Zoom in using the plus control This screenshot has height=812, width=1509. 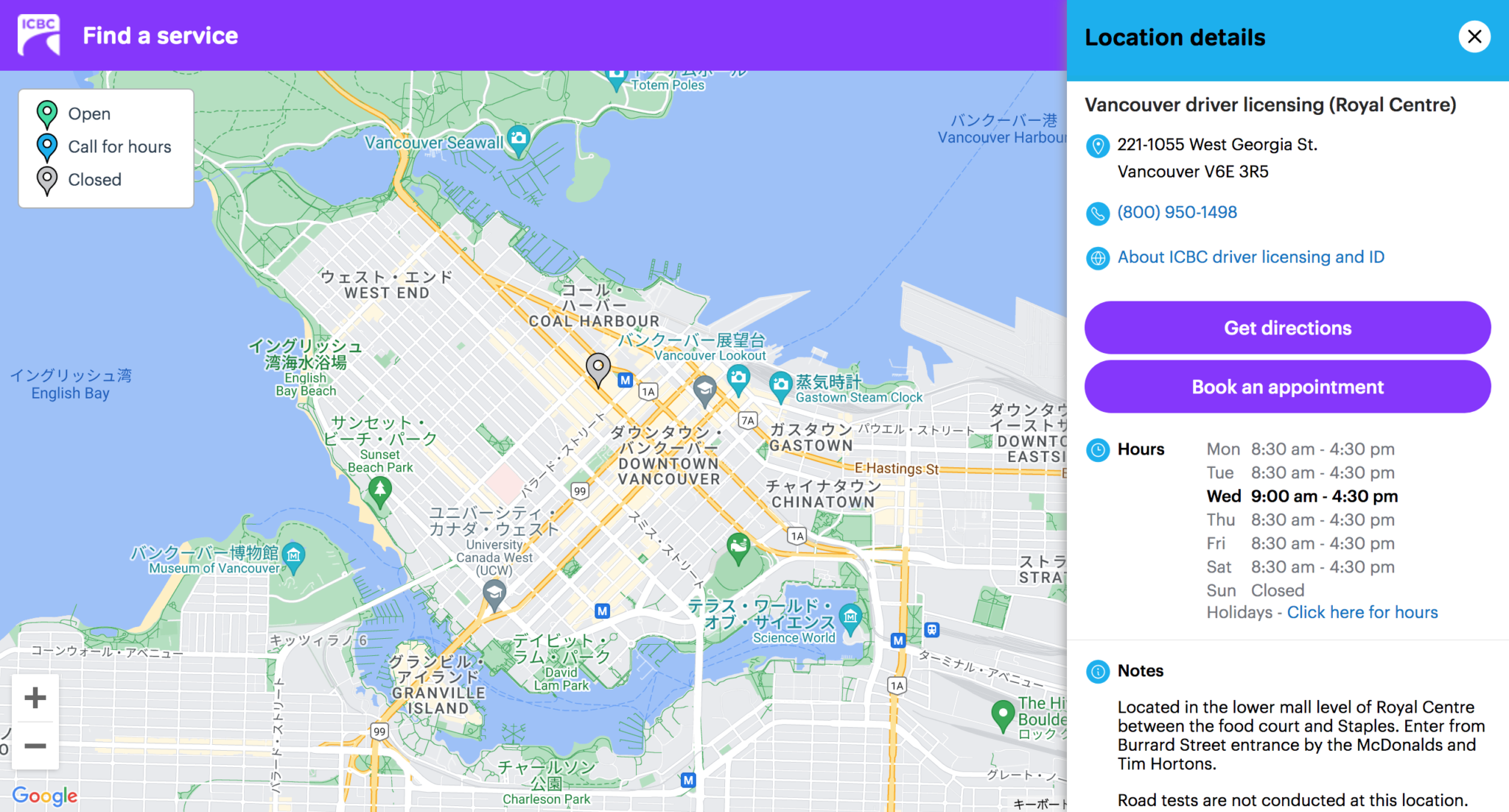coord(35,697)
